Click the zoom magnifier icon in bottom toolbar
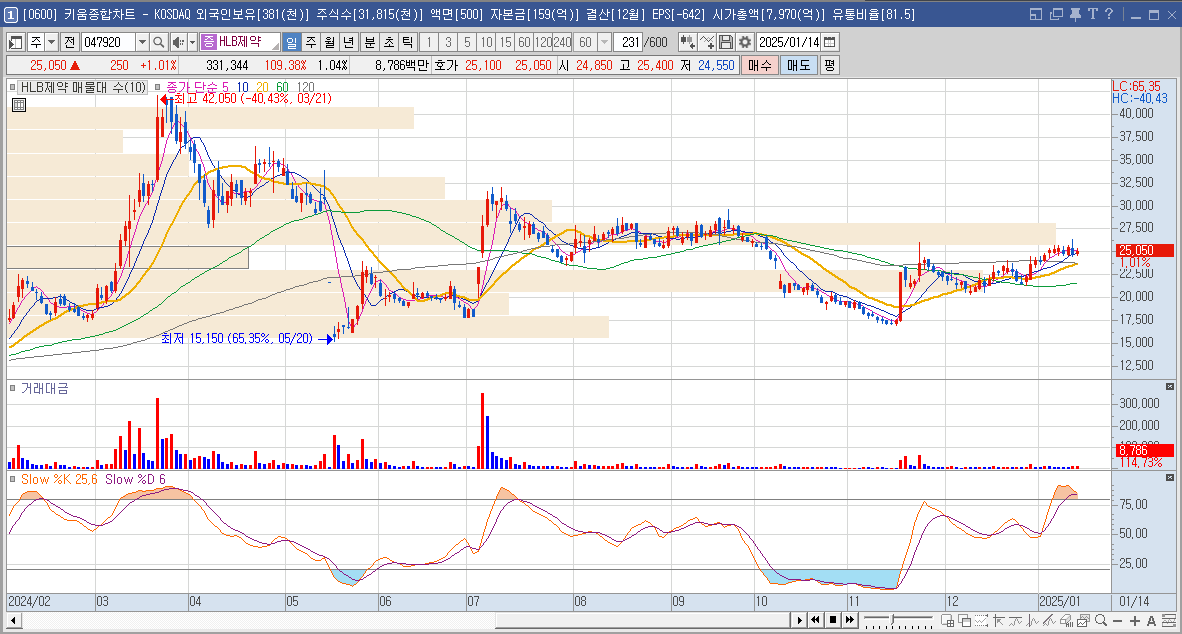The height and width of the screenshot is (634, 1182). [x=1101, y=620]
